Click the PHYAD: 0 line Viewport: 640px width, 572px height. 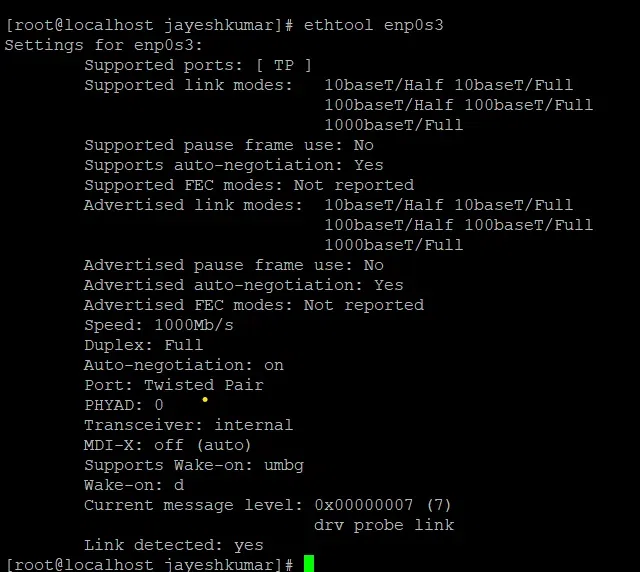(x=123, y=405)
